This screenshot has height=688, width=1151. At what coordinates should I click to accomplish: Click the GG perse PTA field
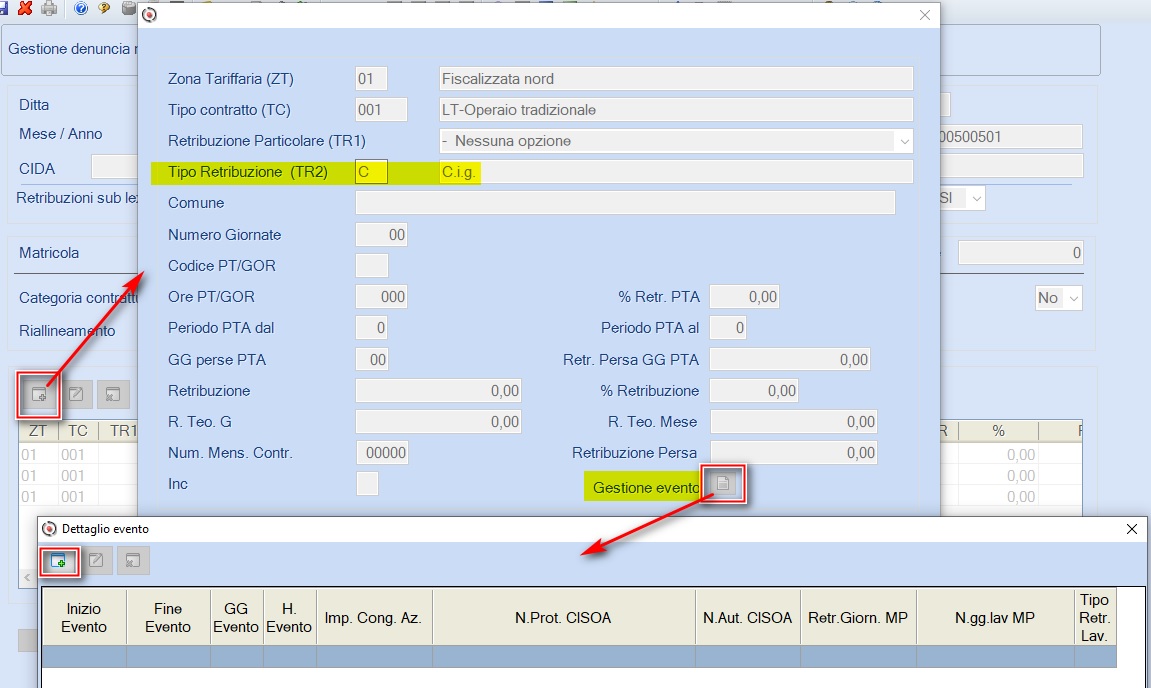point(371,360)
